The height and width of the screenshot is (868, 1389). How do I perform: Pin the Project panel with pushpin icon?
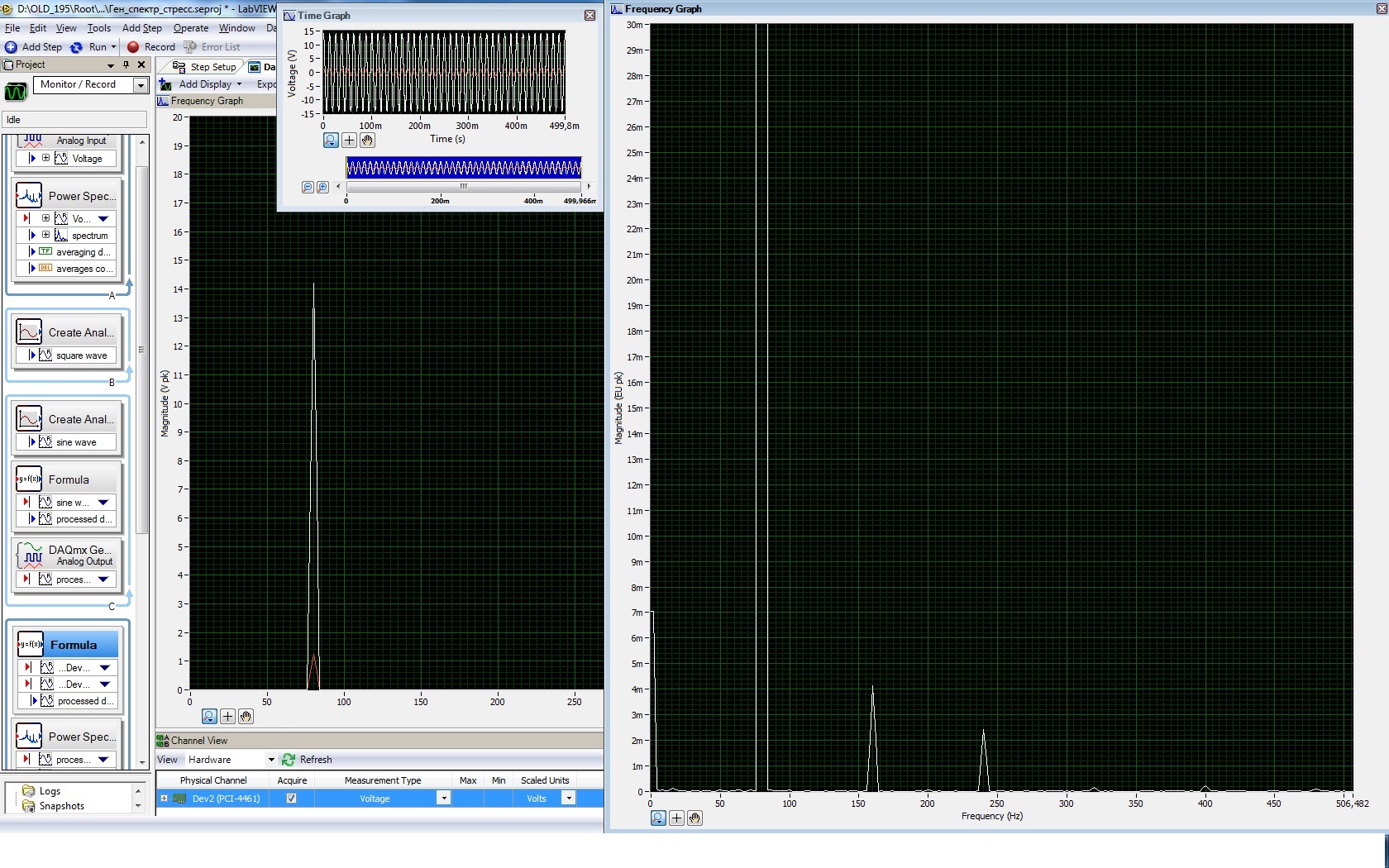[126, 64]
